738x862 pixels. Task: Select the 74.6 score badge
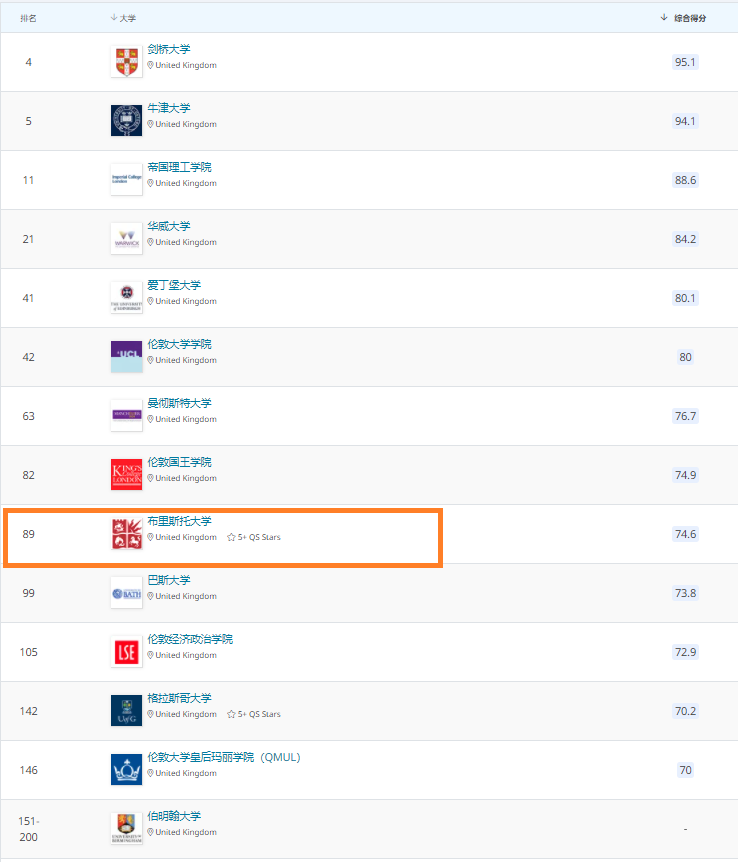pyautogui.click(x=685, y=534)
